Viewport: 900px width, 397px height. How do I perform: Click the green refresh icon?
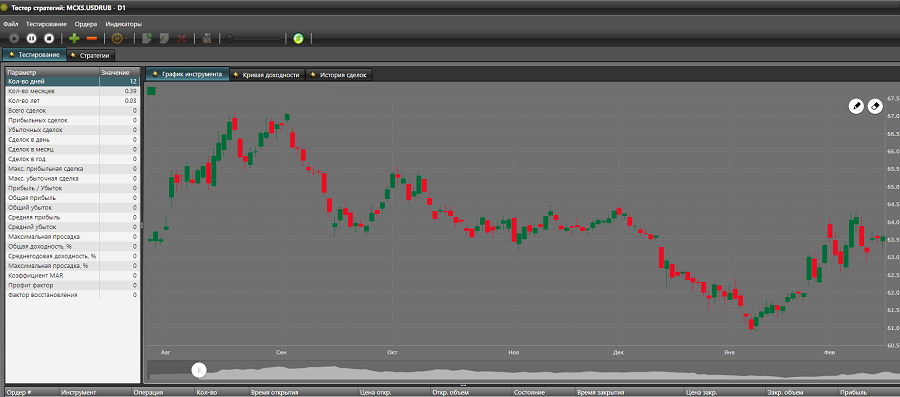pos(298,38)
